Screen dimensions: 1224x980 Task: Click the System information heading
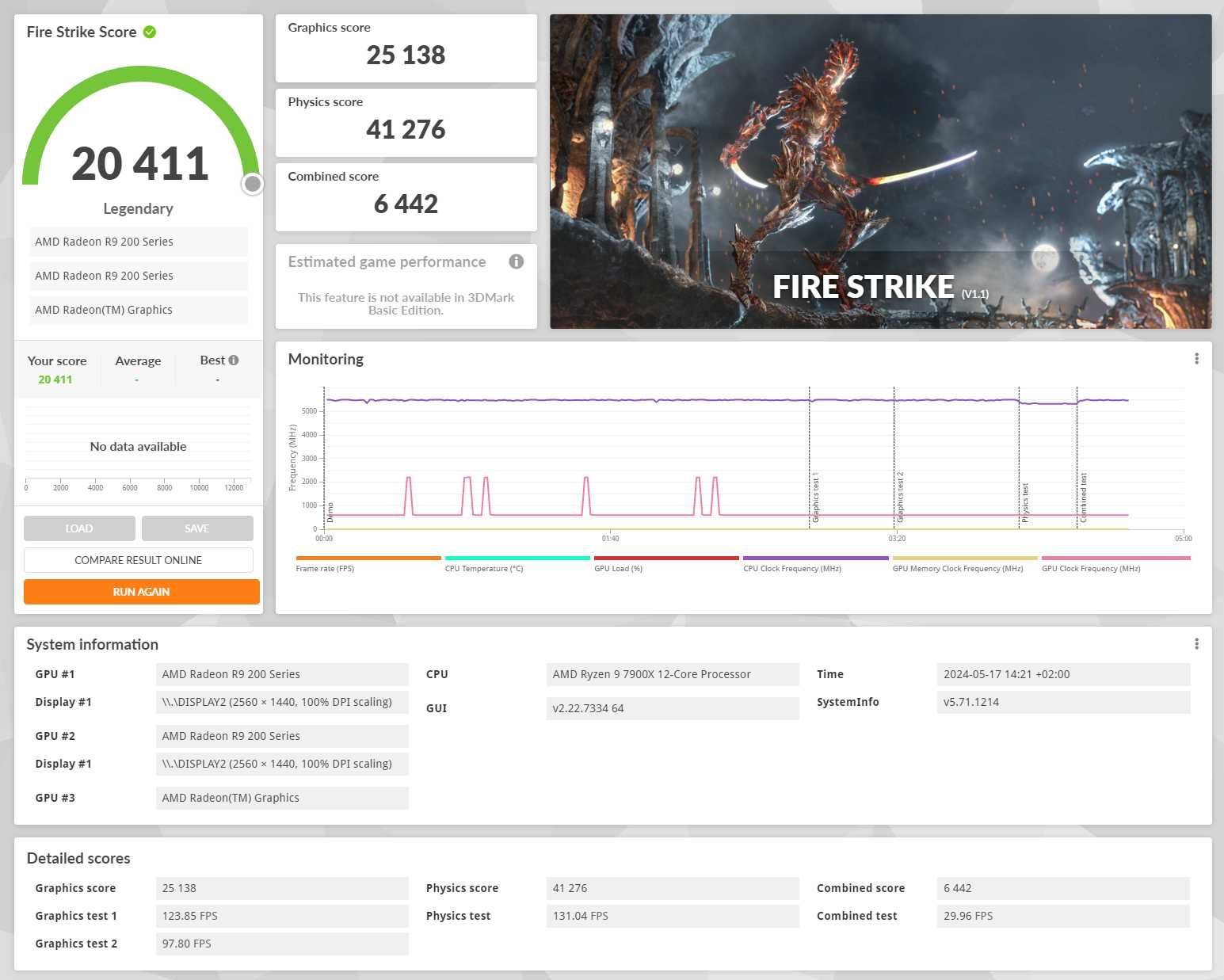[93, 644]
